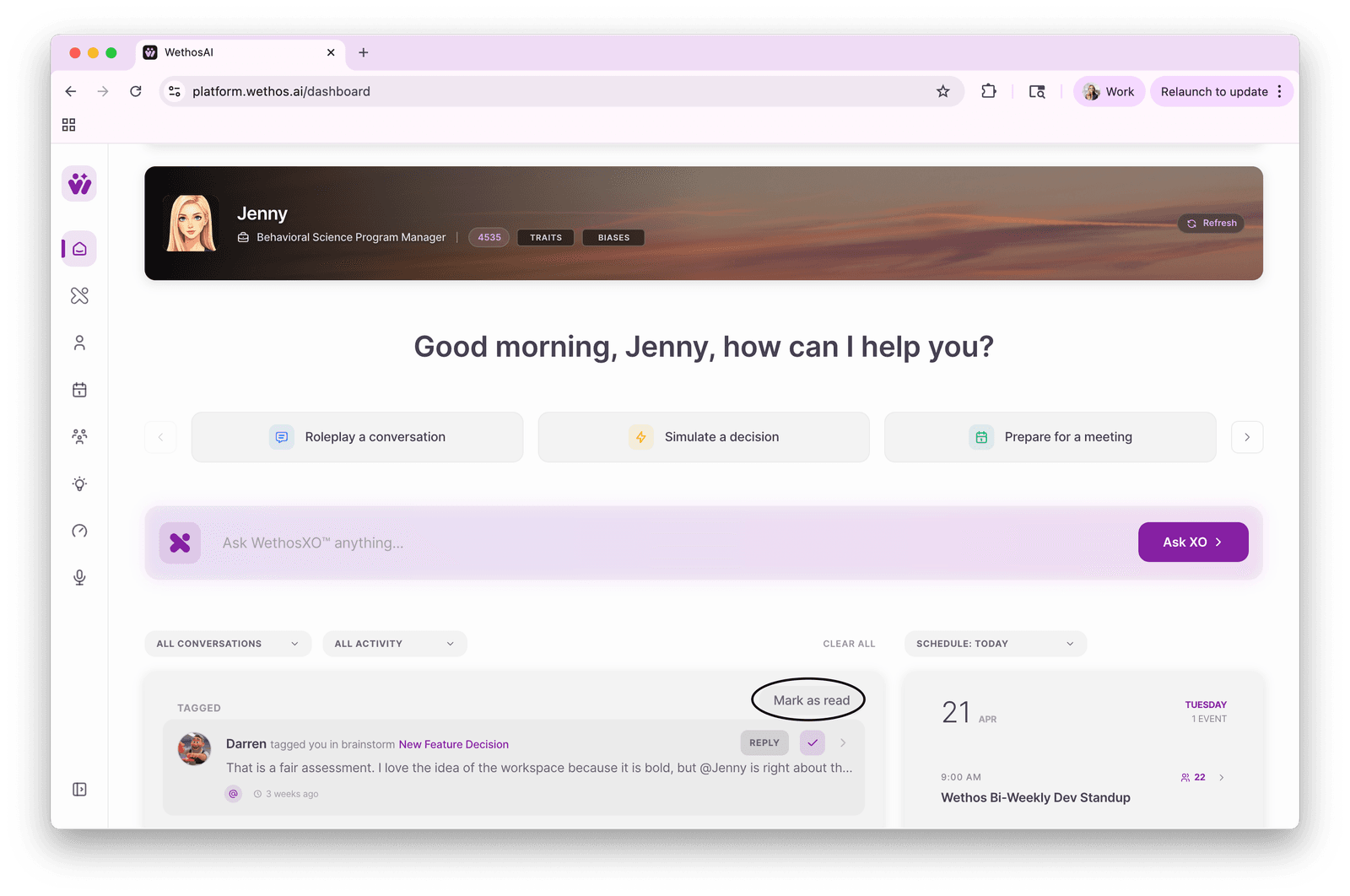Viewport: 1350px width, 896px height.
Task: Click the 4535 score badge
Action: 489,237
